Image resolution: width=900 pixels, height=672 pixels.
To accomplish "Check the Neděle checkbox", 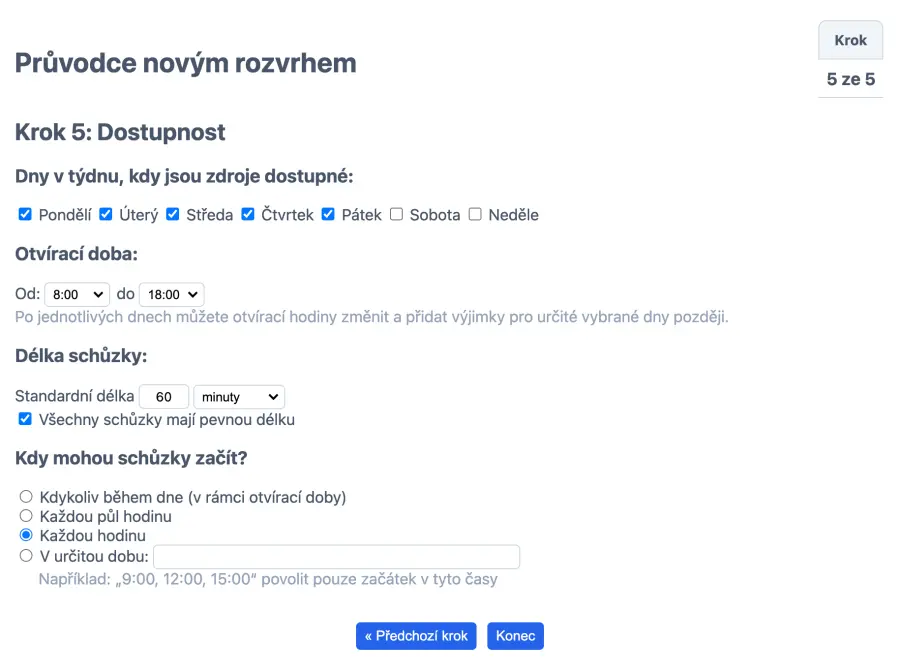I will [476, 214].
